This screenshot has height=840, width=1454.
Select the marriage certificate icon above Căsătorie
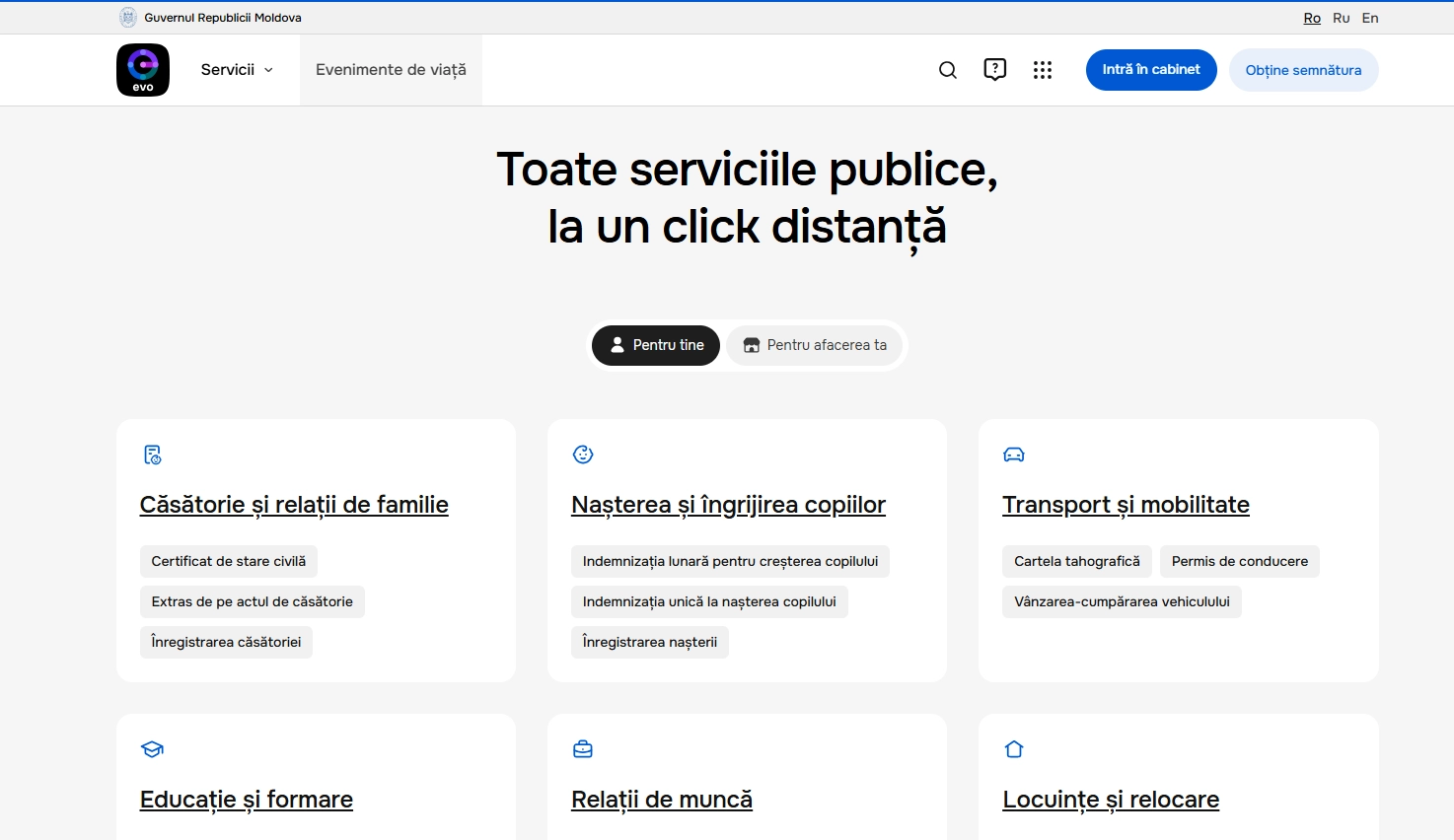152,455
